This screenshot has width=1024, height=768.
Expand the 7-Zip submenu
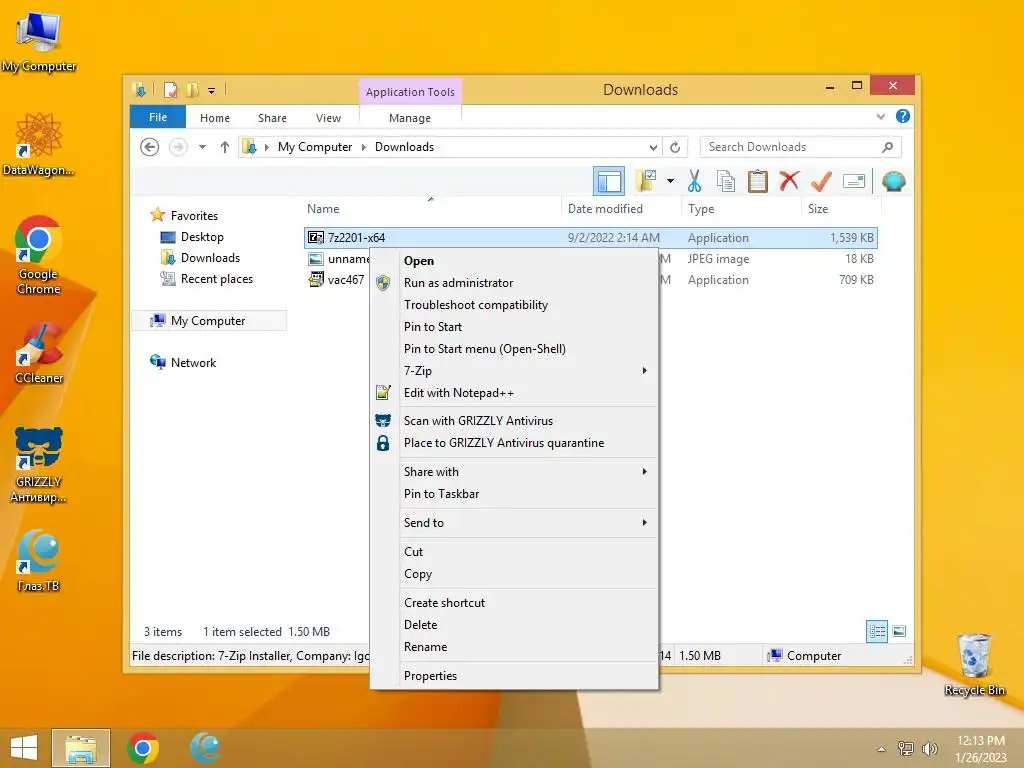click(515, 371)
